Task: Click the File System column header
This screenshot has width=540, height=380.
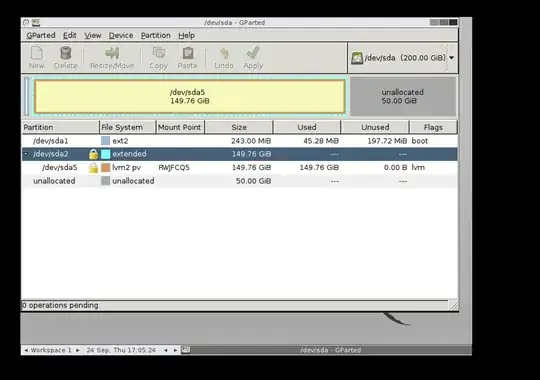Action: [x=127, y=127]
